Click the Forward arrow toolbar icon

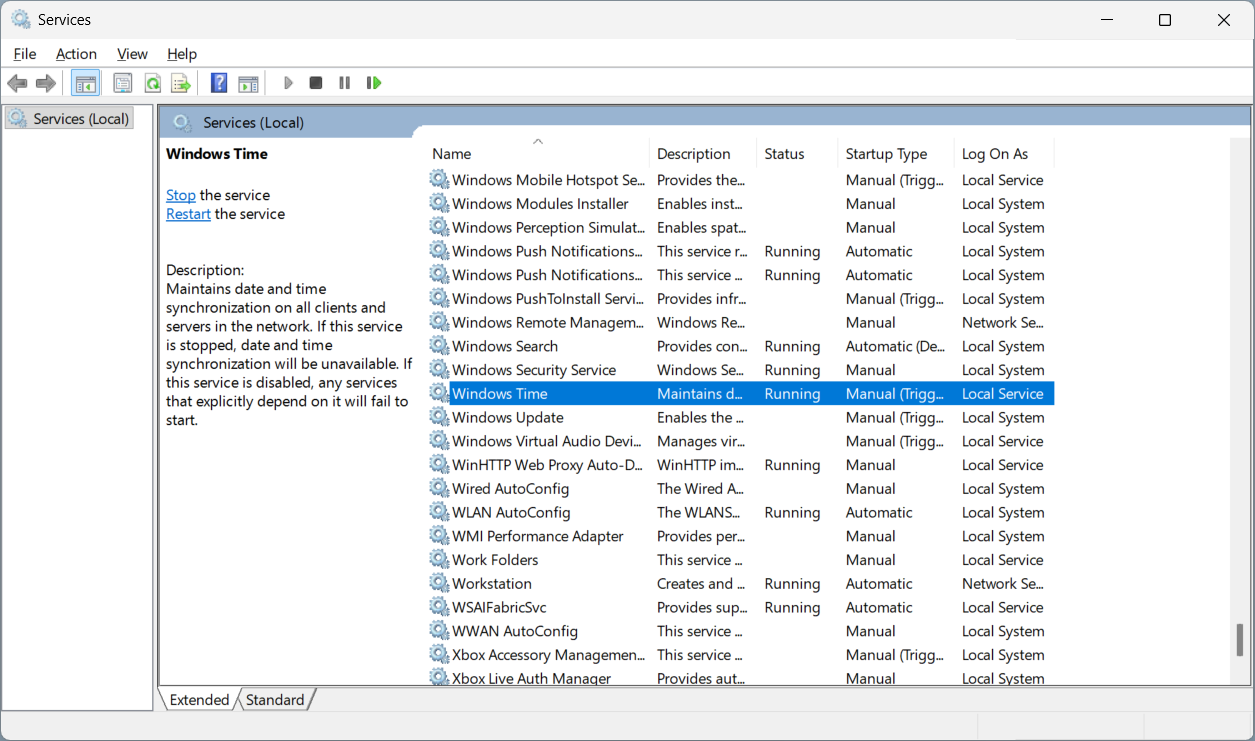tap(45, 83)
